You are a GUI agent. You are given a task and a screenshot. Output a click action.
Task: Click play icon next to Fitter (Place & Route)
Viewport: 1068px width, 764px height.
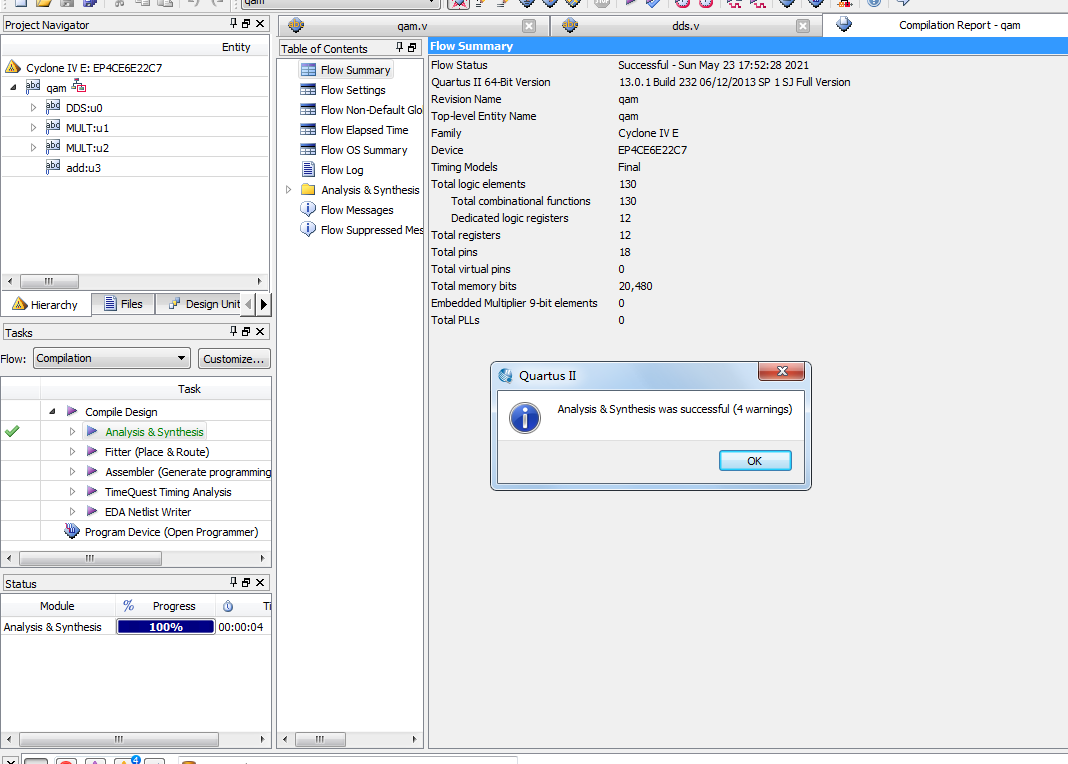pos(92,451)
